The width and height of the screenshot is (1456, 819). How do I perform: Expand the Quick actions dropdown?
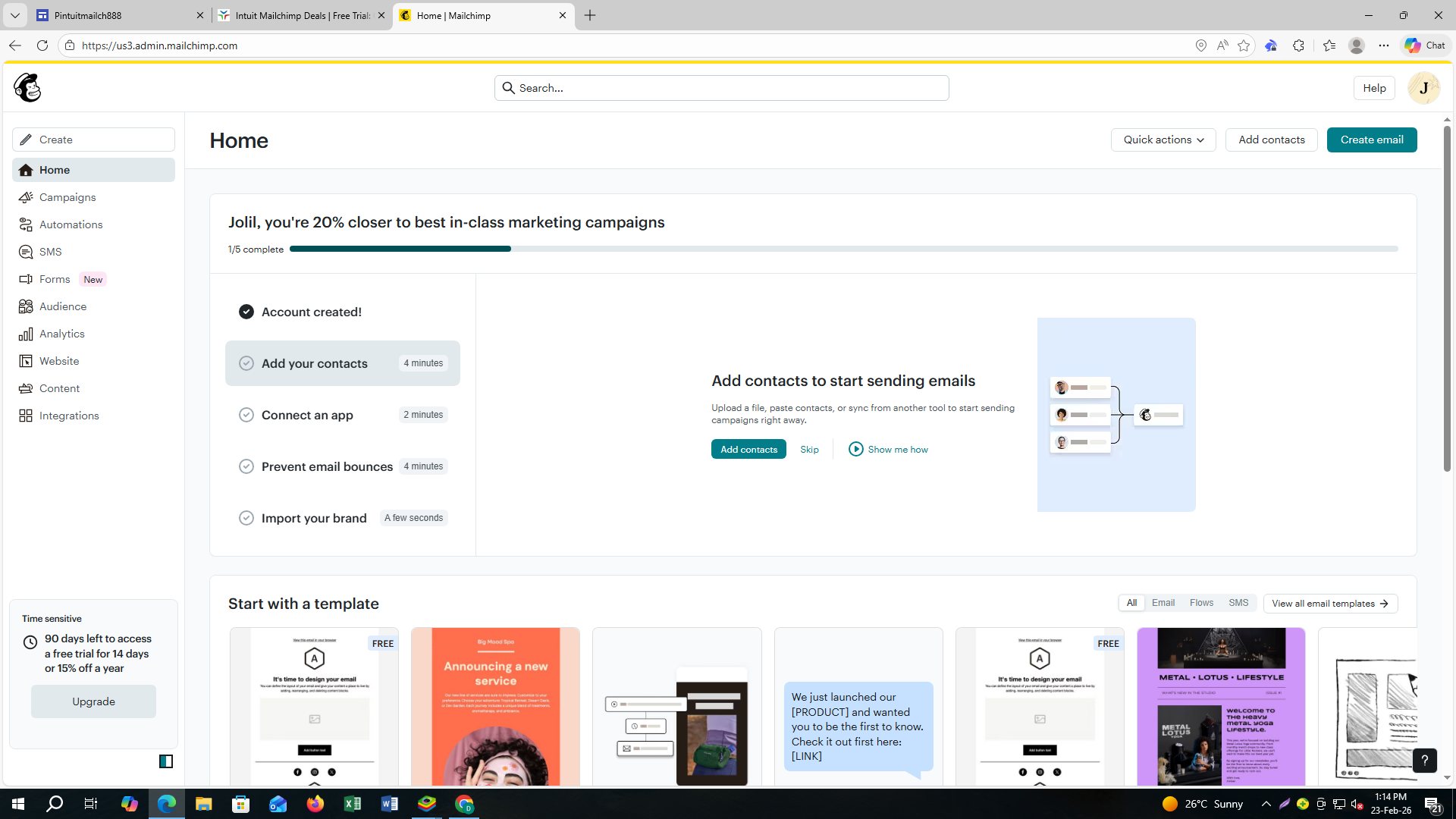click(1163, 140)
